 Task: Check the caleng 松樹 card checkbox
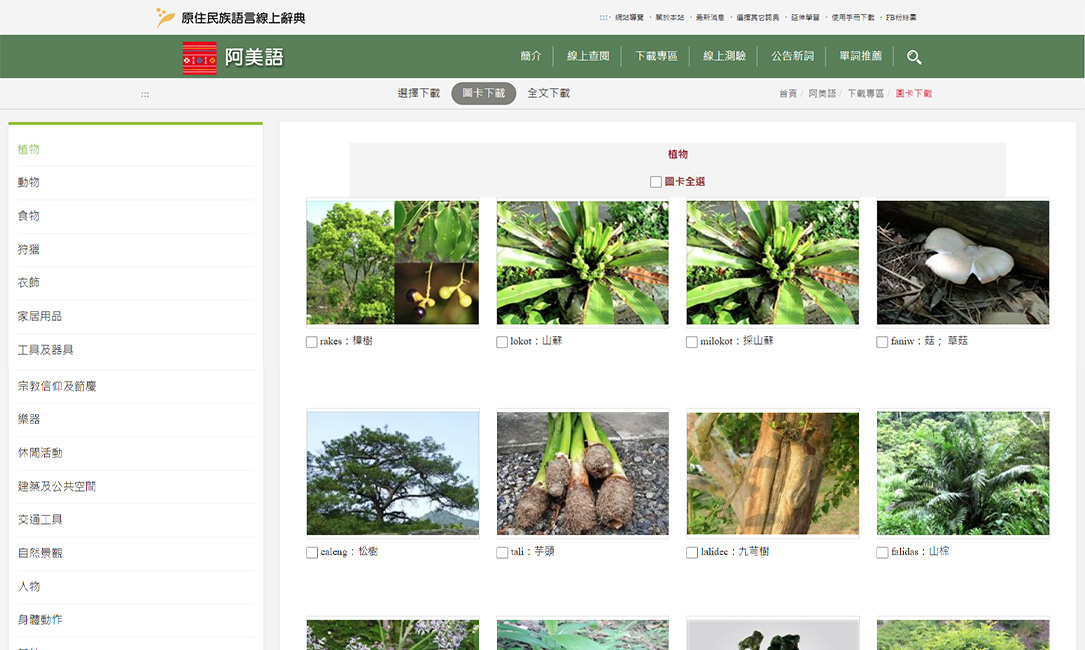(311, 552)
